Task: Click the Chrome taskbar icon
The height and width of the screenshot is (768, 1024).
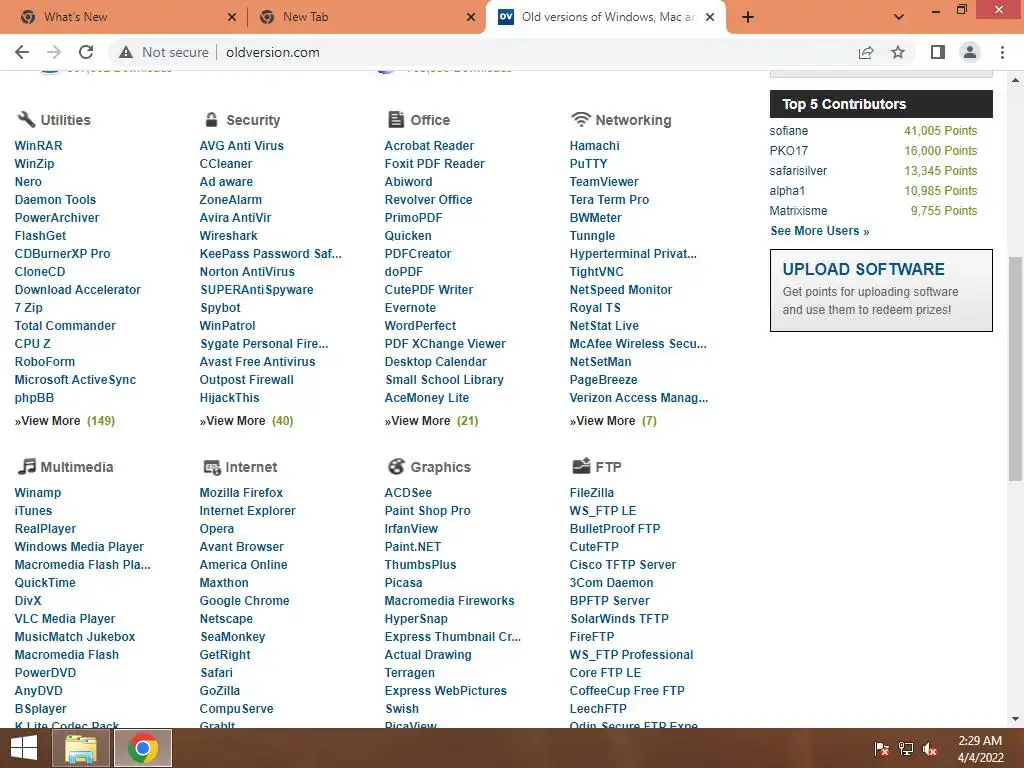Action: pyautogui.click(x=143, y=748)
